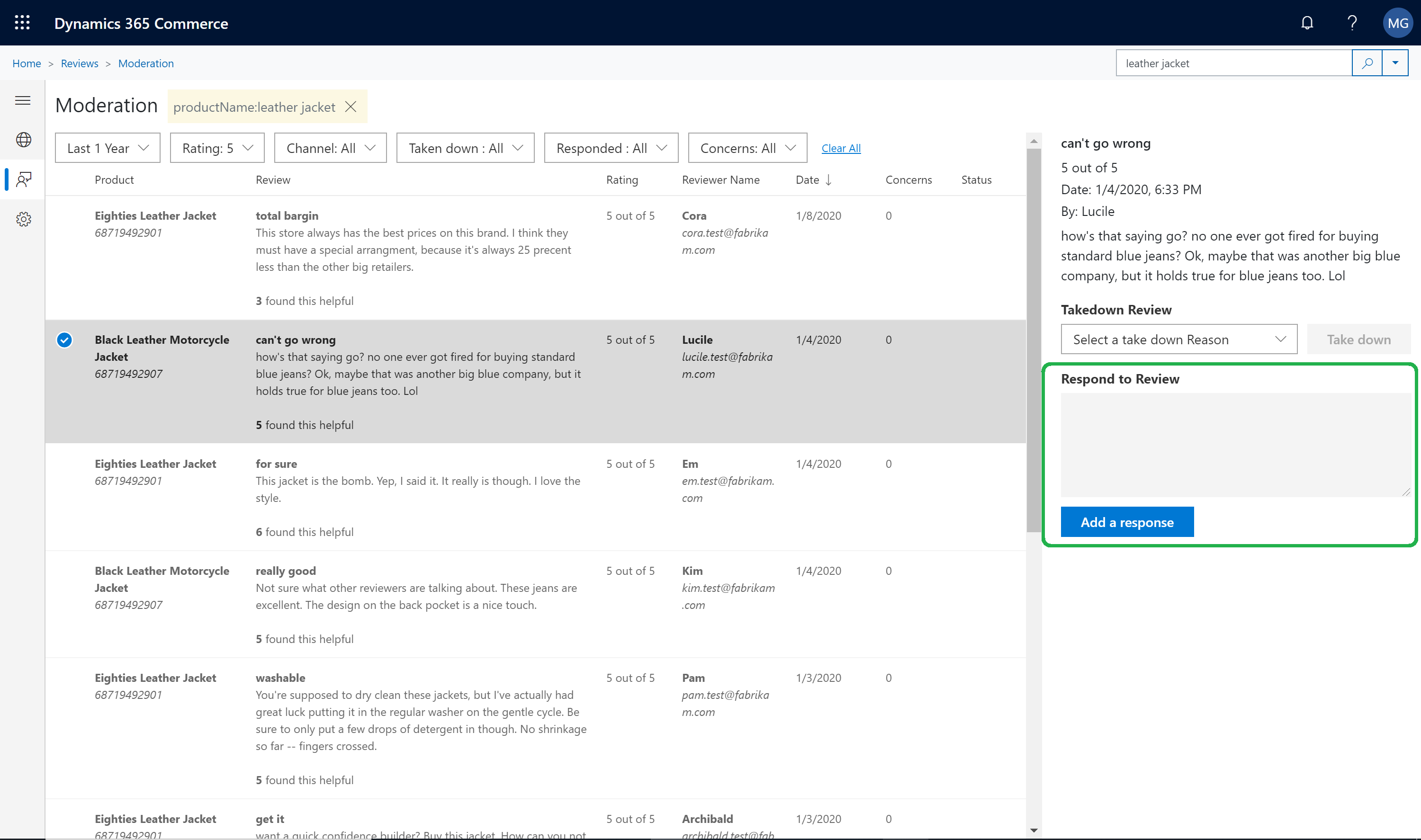Click the notifications bell icon top-right
Screen dimensions: 1421x840
tap(1308, 22)
